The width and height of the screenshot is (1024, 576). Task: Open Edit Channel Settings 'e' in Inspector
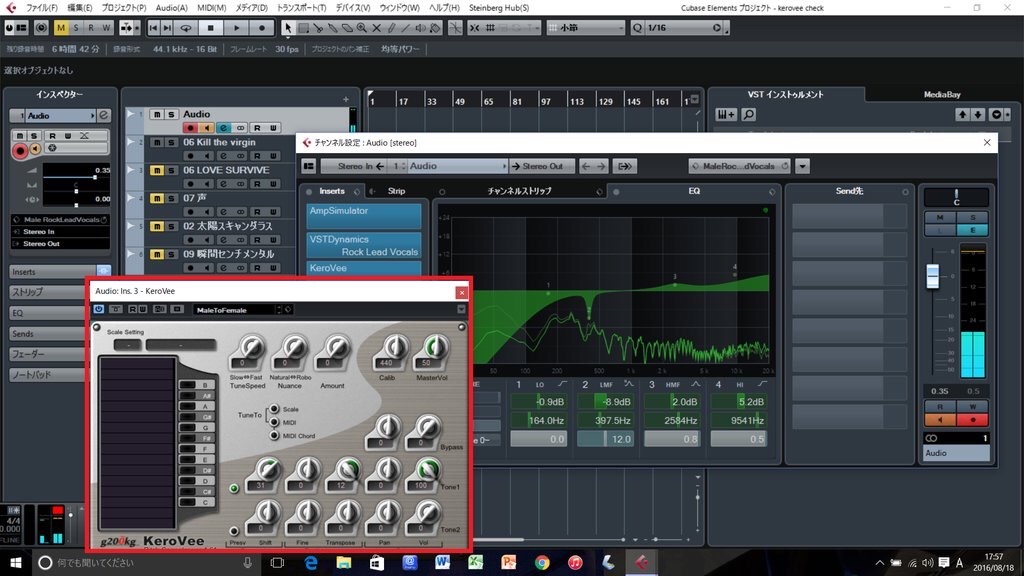point(104,115)
